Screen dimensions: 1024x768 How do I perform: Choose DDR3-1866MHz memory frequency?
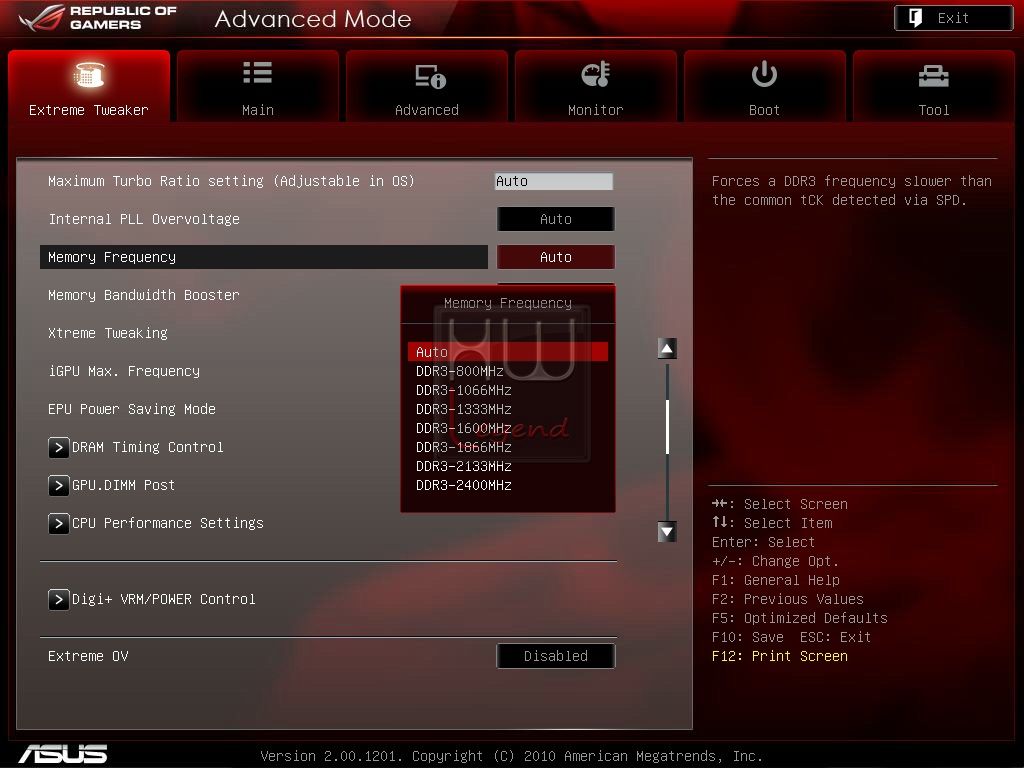click(x=464, y=447)
